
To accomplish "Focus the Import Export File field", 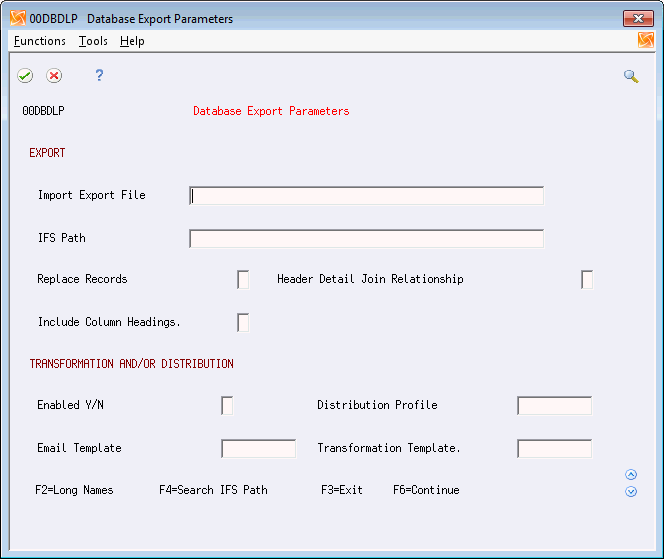I will [367, 196].
